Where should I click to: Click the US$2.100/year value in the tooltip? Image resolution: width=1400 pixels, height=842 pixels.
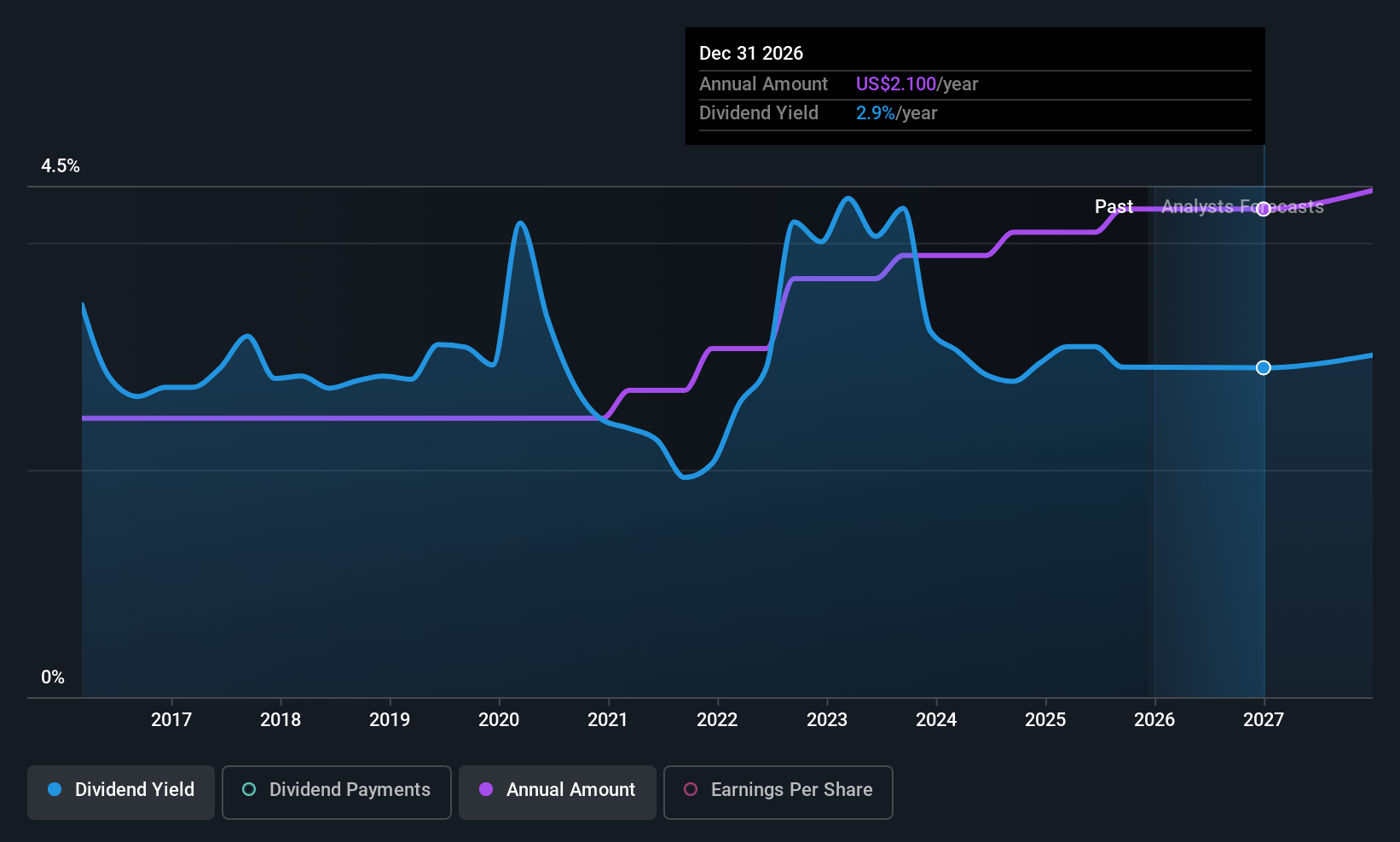coord(917,84)
